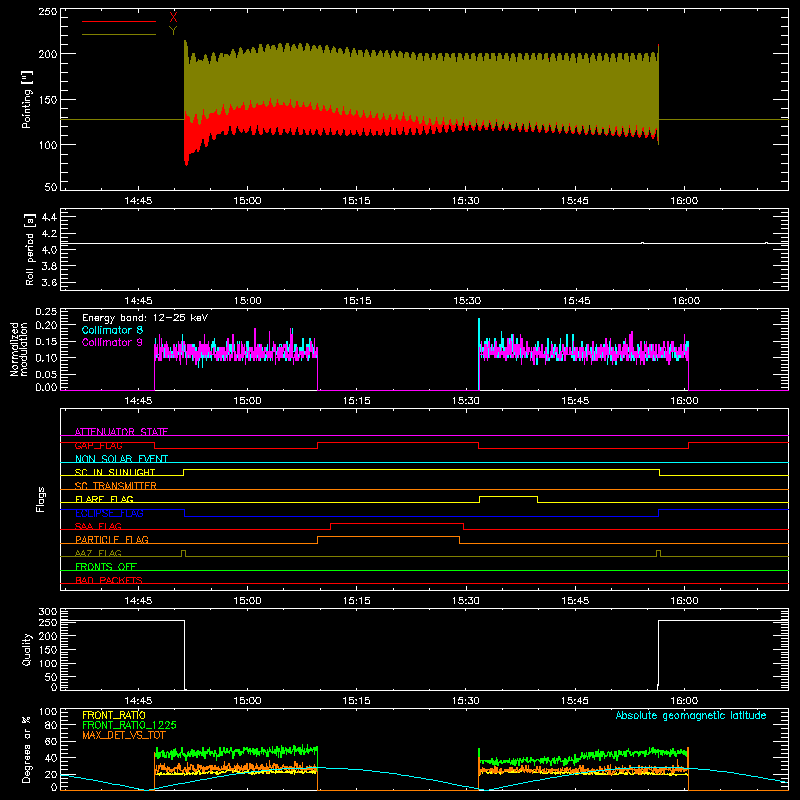Click the 'Absolute geomagnetic latitude' label
This screenshot has width=800, height=800.
691,715
